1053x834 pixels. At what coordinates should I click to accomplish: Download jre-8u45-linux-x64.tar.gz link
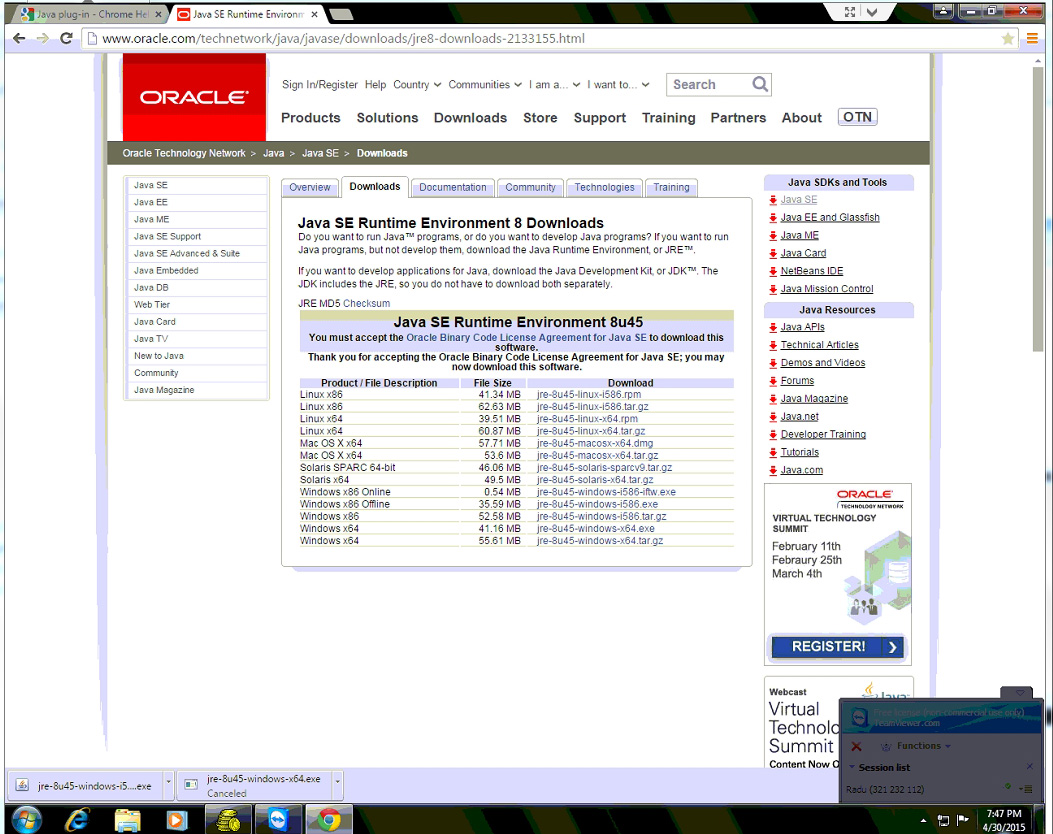coord(591,431)
